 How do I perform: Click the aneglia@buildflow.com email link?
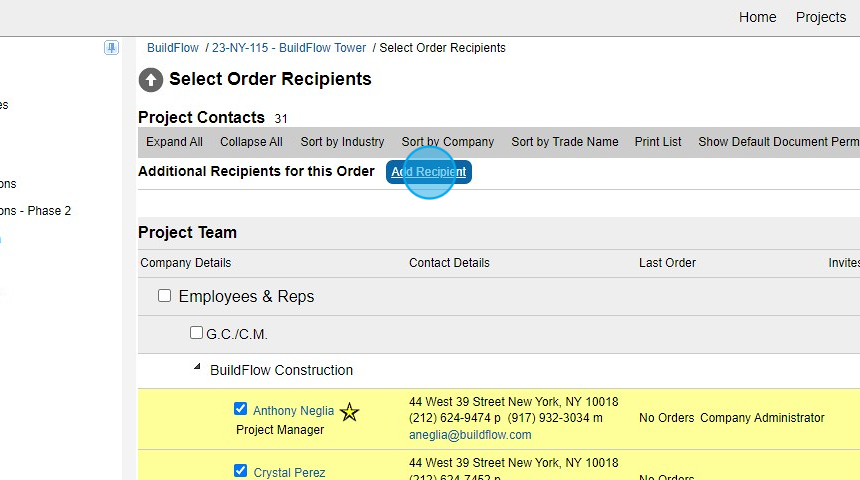[470, 435]
